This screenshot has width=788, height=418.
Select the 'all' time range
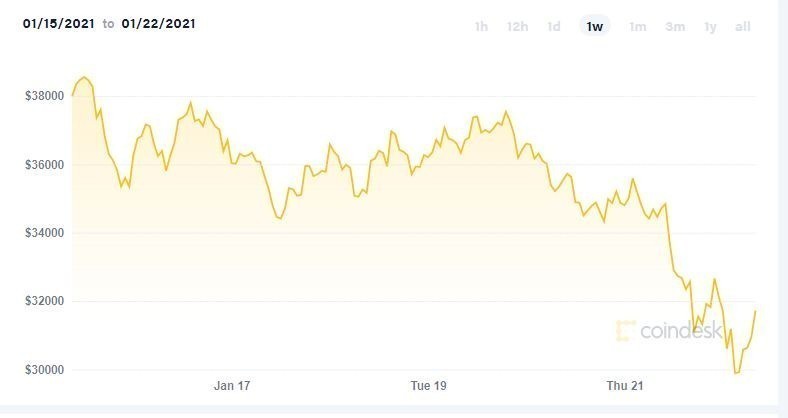click(743, 27)
